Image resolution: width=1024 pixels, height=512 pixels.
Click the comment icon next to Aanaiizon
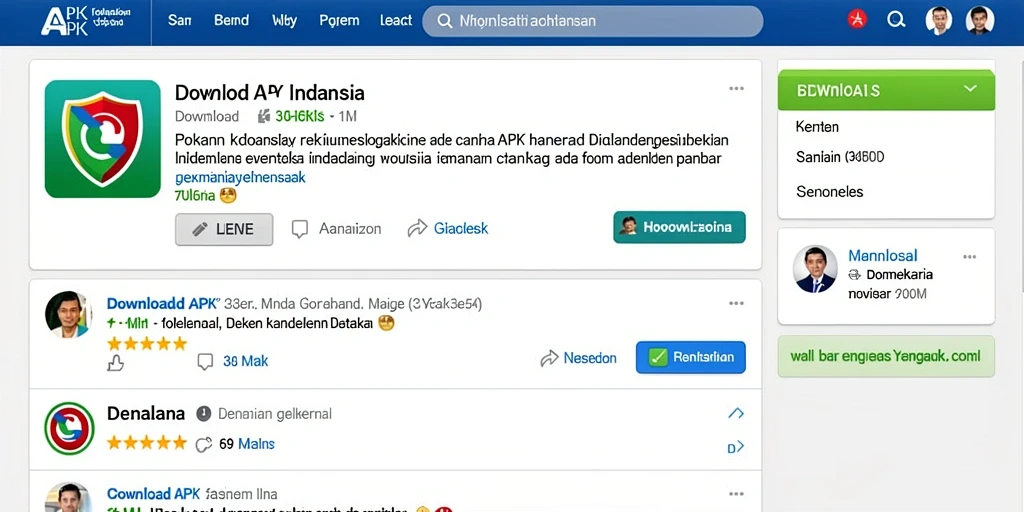pos(299,229)
